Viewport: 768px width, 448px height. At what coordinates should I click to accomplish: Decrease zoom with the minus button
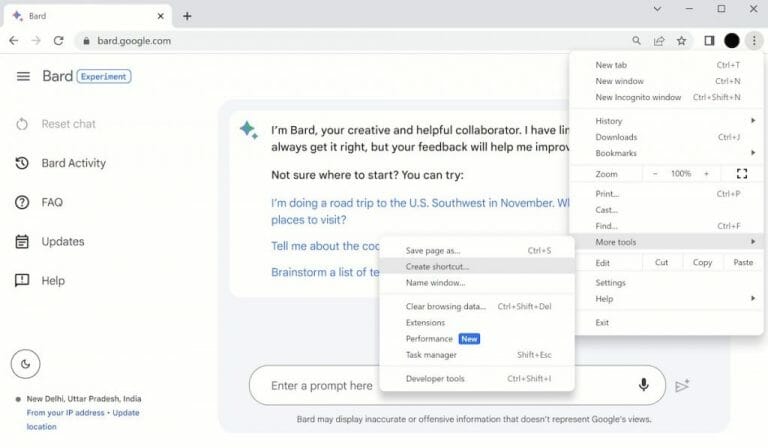(x=655, y=173)
